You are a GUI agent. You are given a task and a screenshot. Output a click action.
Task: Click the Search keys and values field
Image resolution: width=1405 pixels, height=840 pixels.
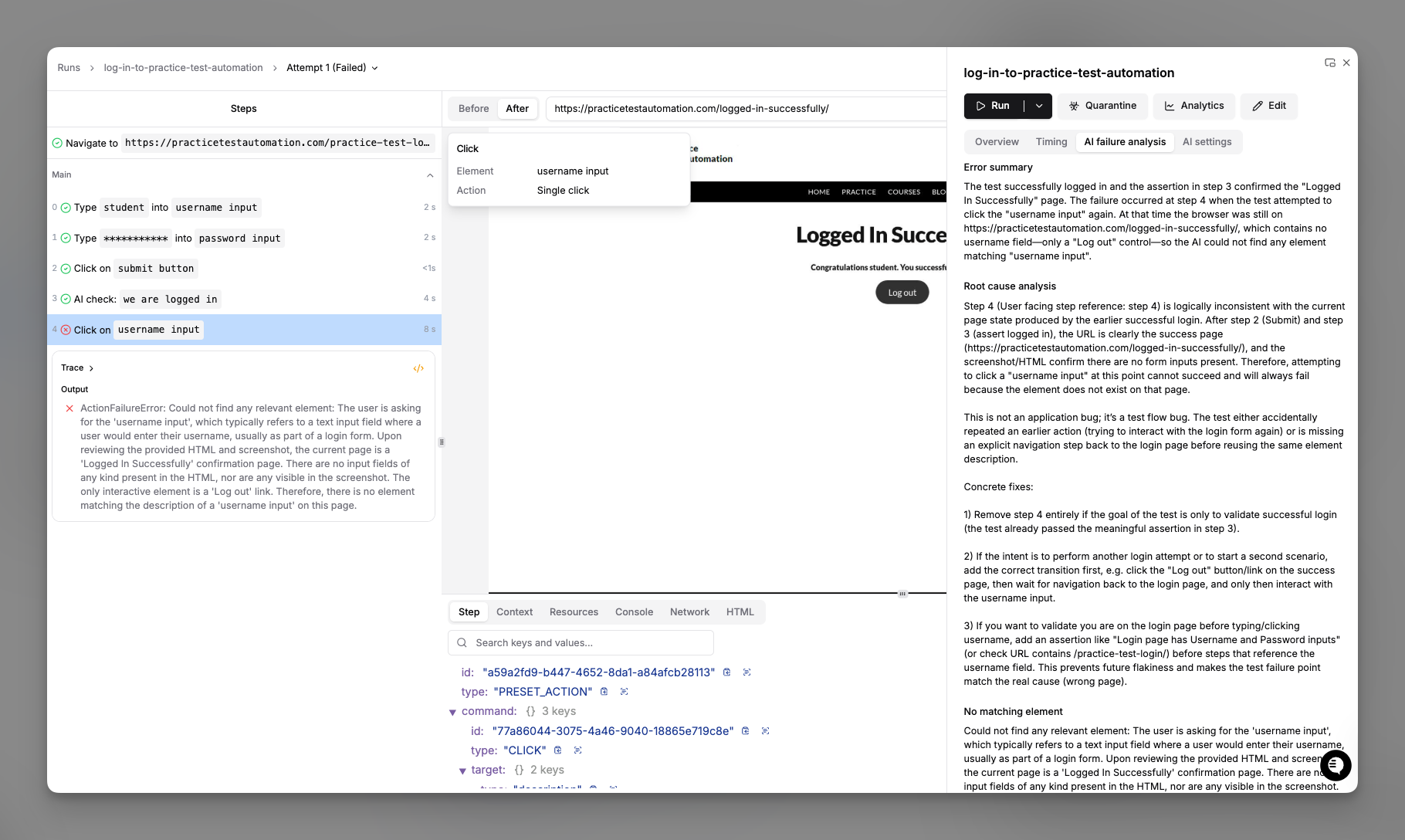click(581, 643)
